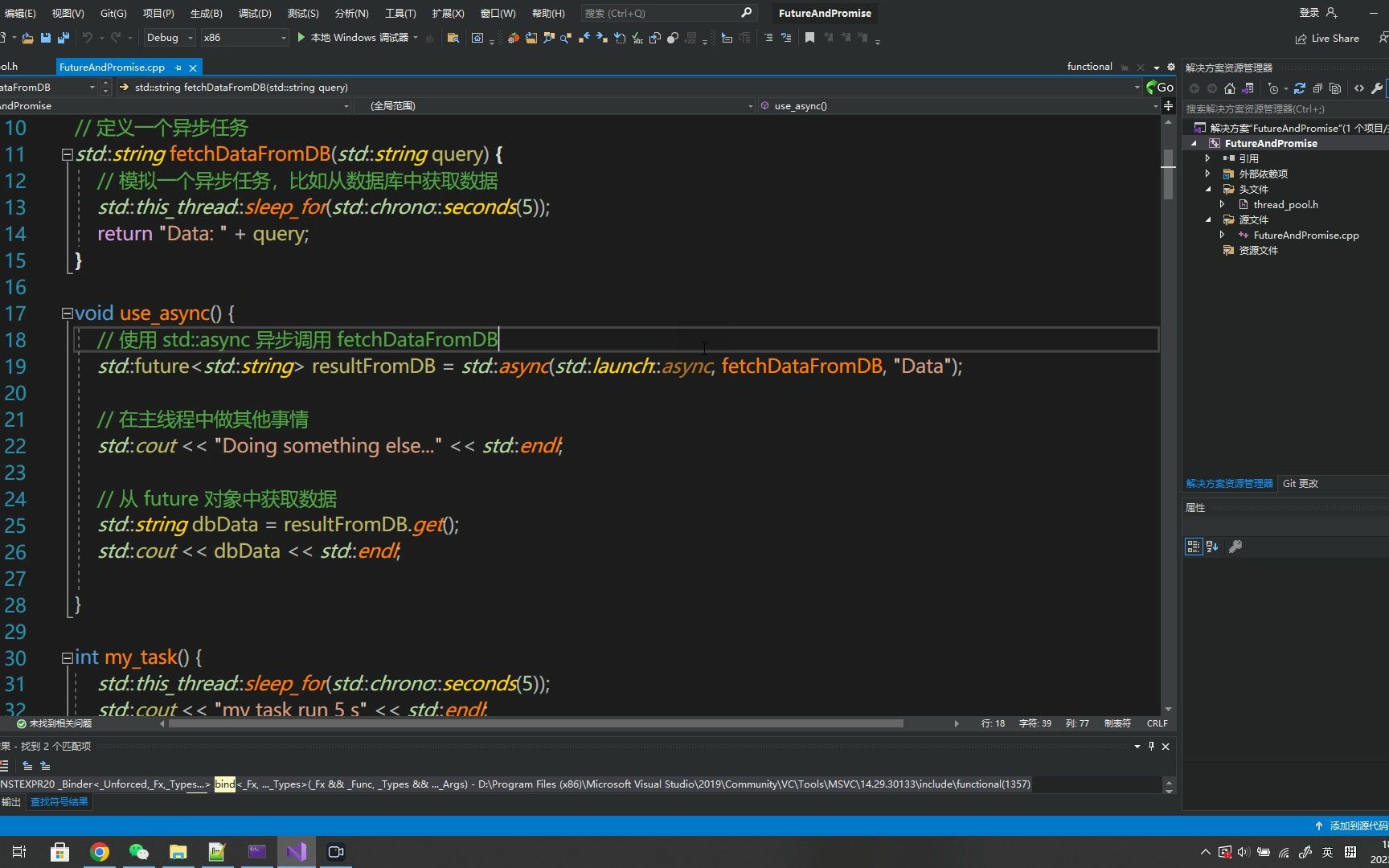The width and height of the screenshot is (1389, 868).
Task: Save the current file via floppy icon
Action: 46,38
